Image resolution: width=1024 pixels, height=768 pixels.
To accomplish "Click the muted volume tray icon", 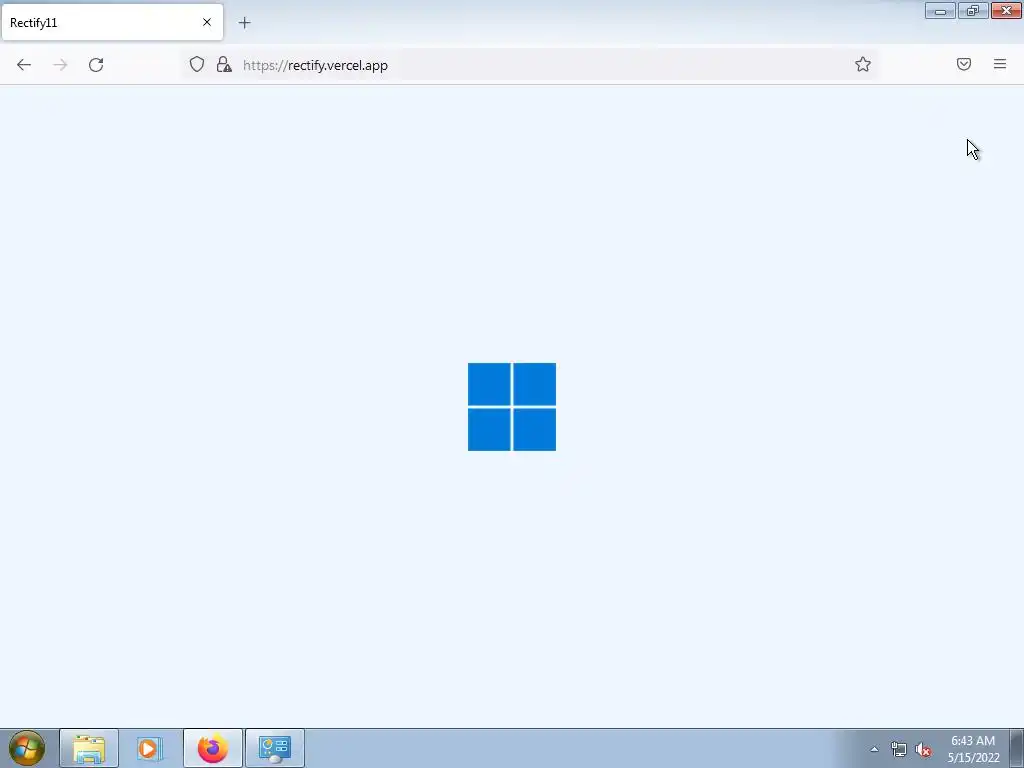I will coord(923,749).
